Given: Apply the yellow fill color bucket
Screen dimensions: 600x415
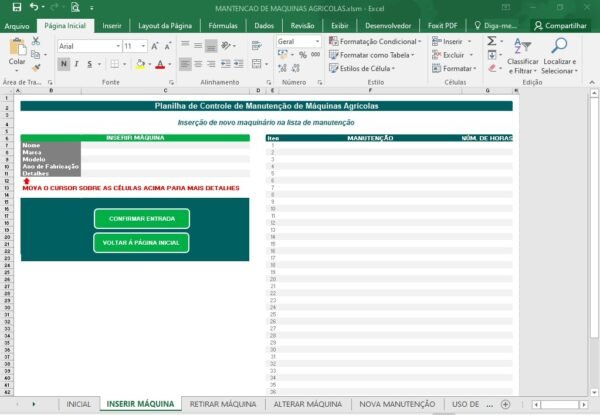Looking at the screenshot, I should pos(140,64).
